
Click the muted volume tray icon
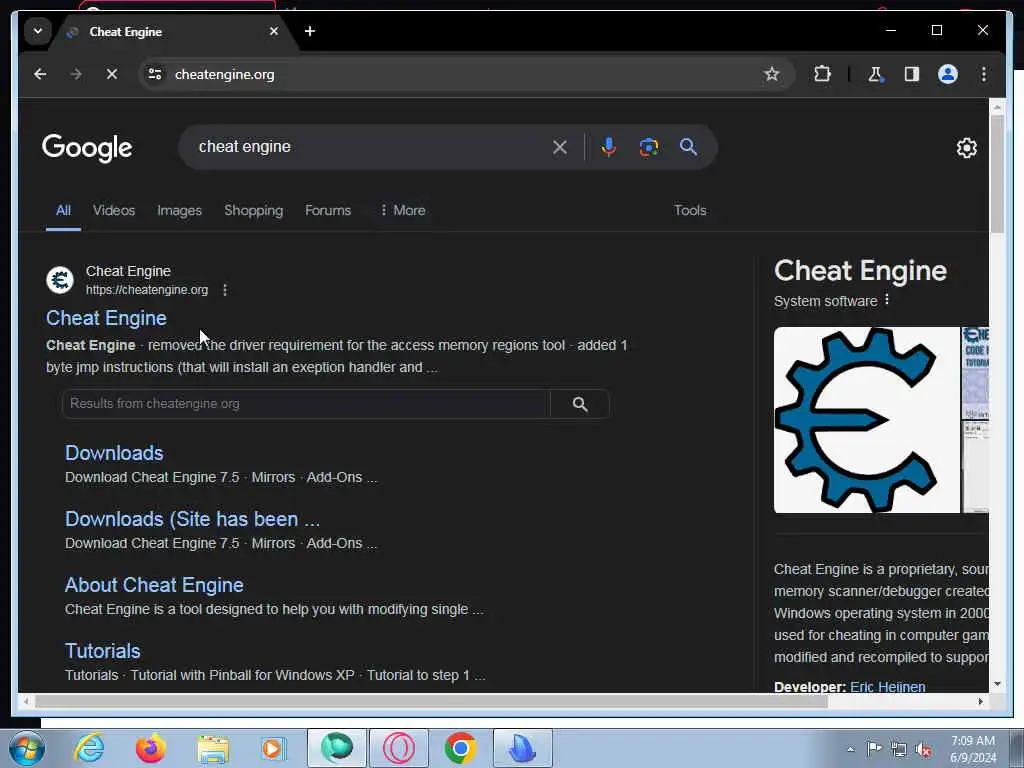click(923, 750)
